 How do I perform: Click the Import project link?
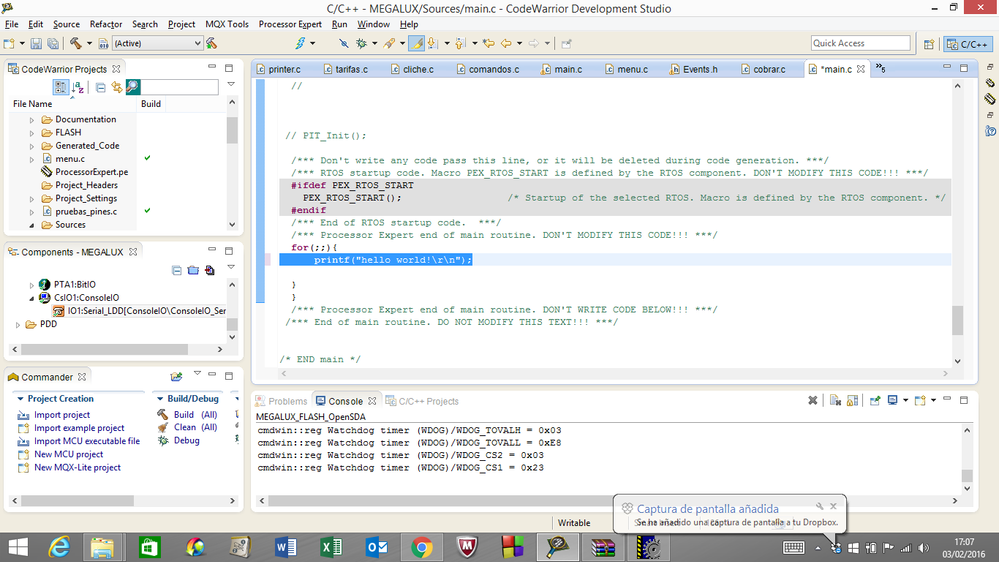coord(62,415)
